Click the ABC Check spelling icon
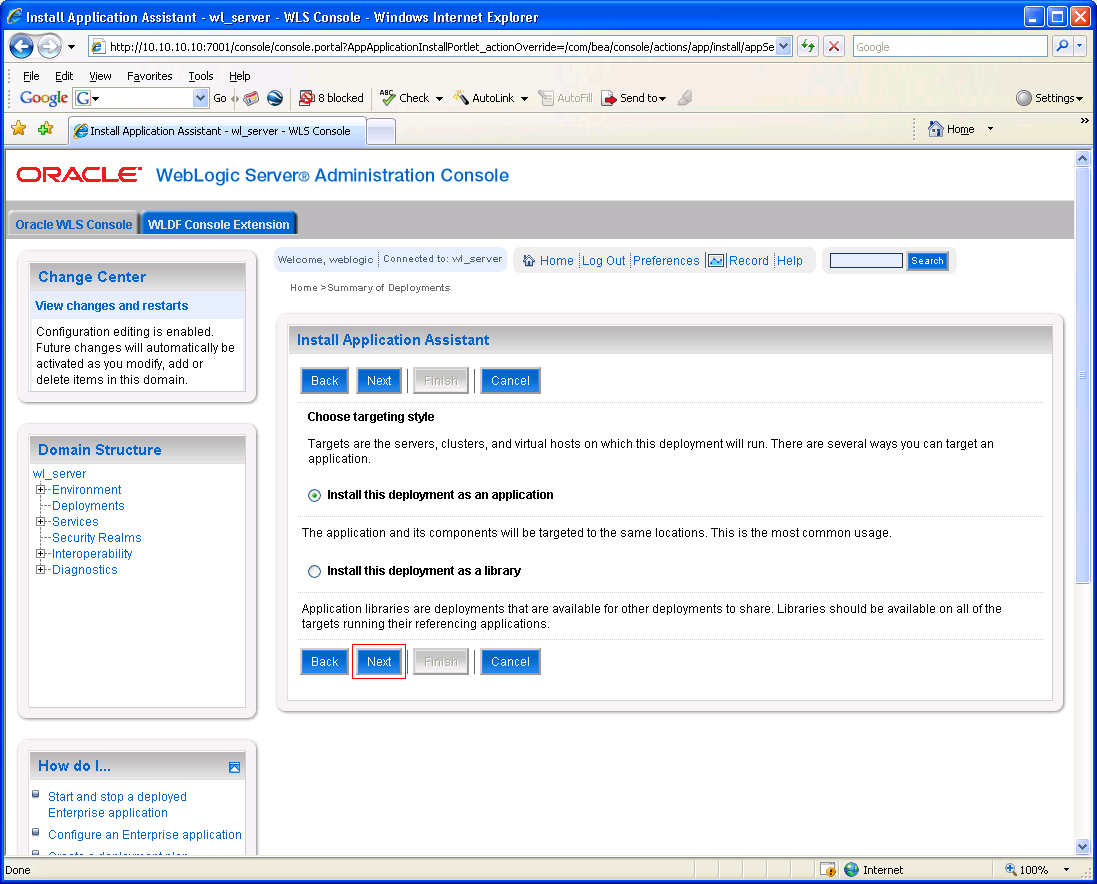 coord(387,97)
